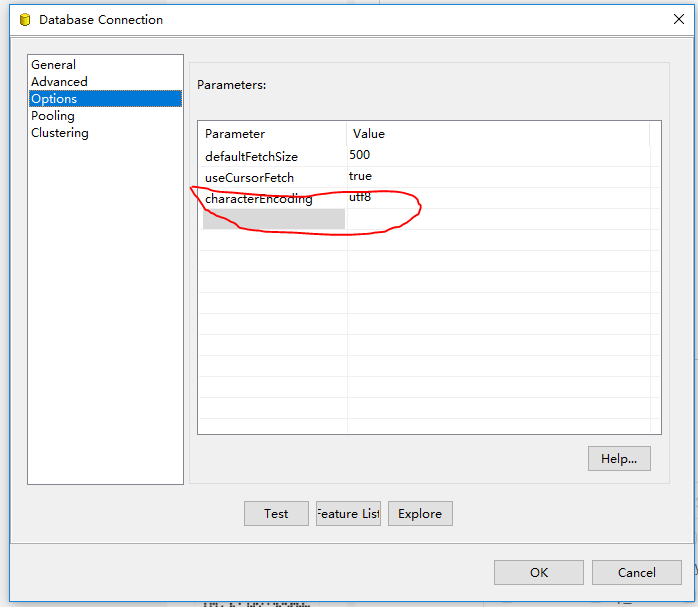Select the true value cell
The width and height of the screenshot is (698, 607).
pyautogui.click(x=499, y=177)
